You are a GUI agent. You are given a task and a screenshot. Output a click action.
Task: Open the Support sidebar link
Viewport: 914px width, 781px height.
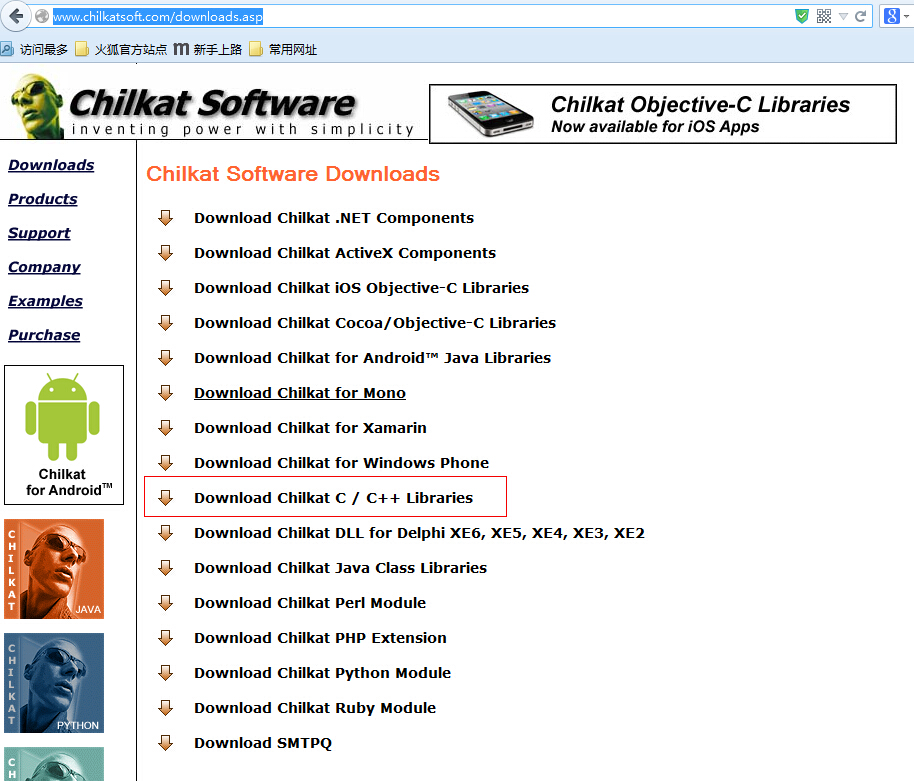coord(39,233)
